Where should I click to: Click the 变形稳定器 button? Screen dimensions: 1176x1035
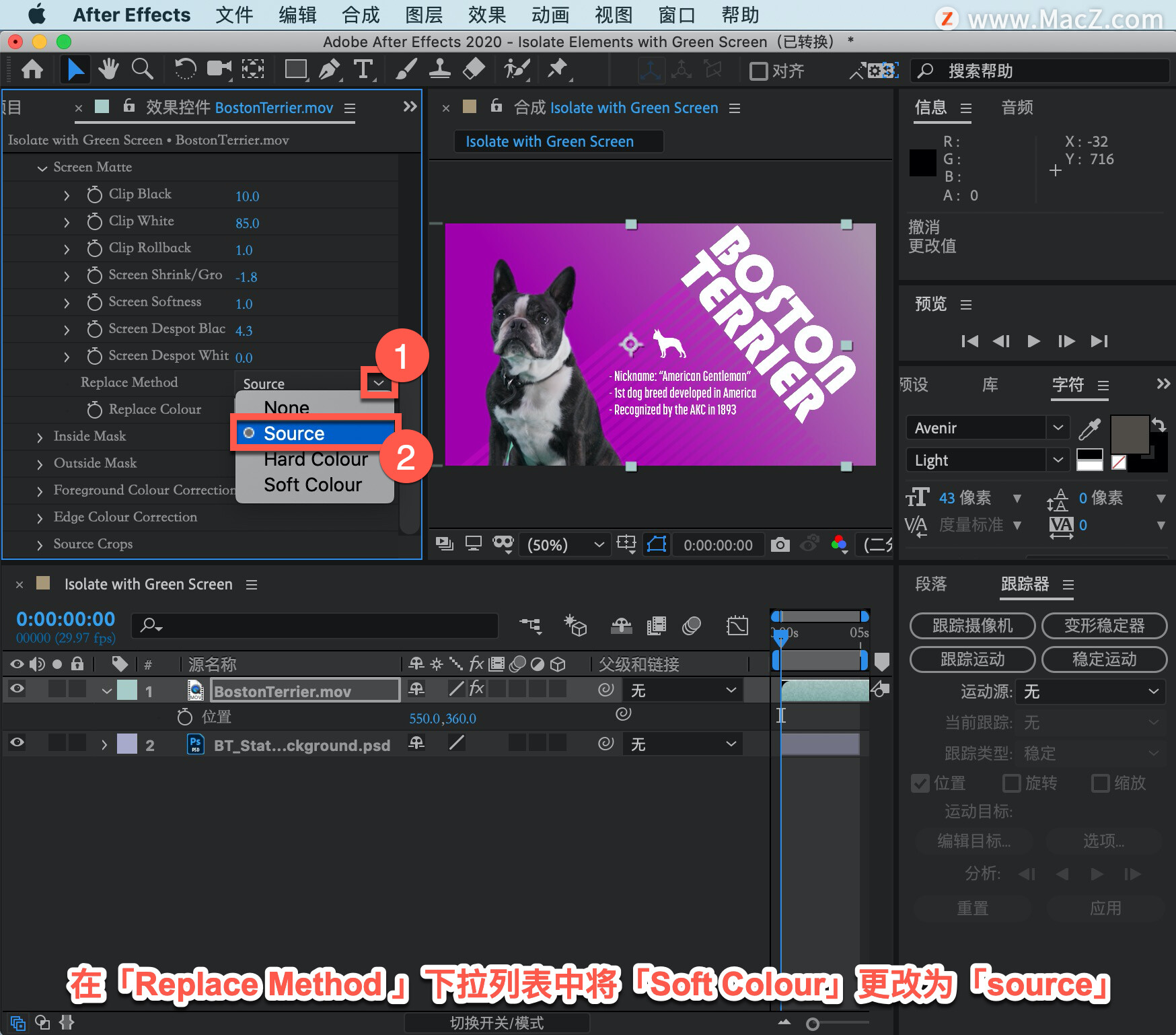[1104, 626]
